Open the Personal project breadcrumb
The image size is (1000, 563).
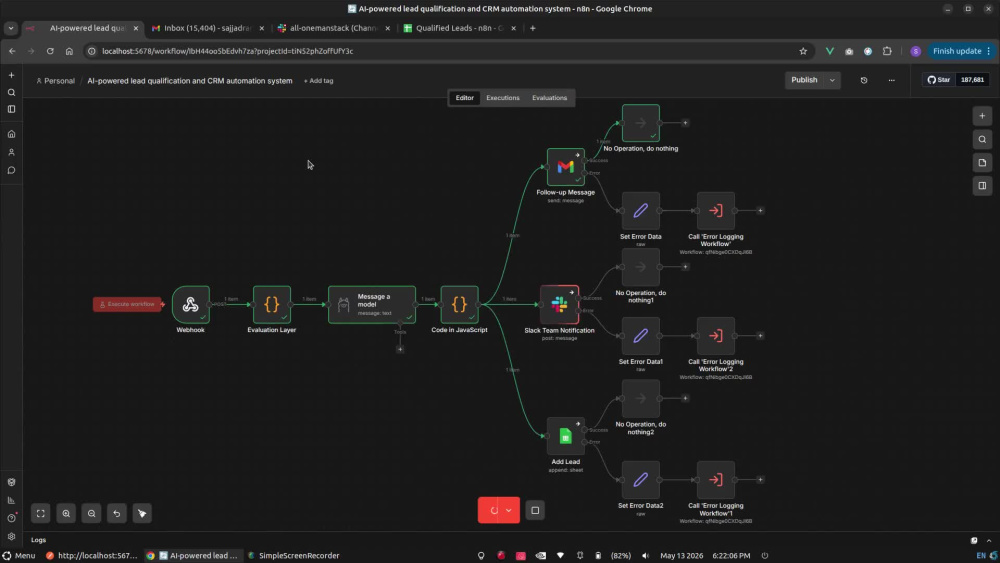coord(55,81)
